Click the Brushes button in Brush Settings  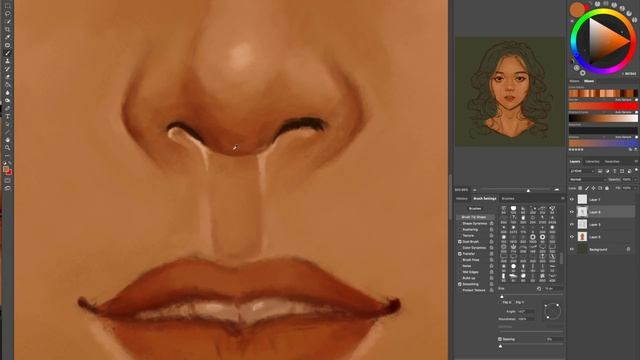475,209
